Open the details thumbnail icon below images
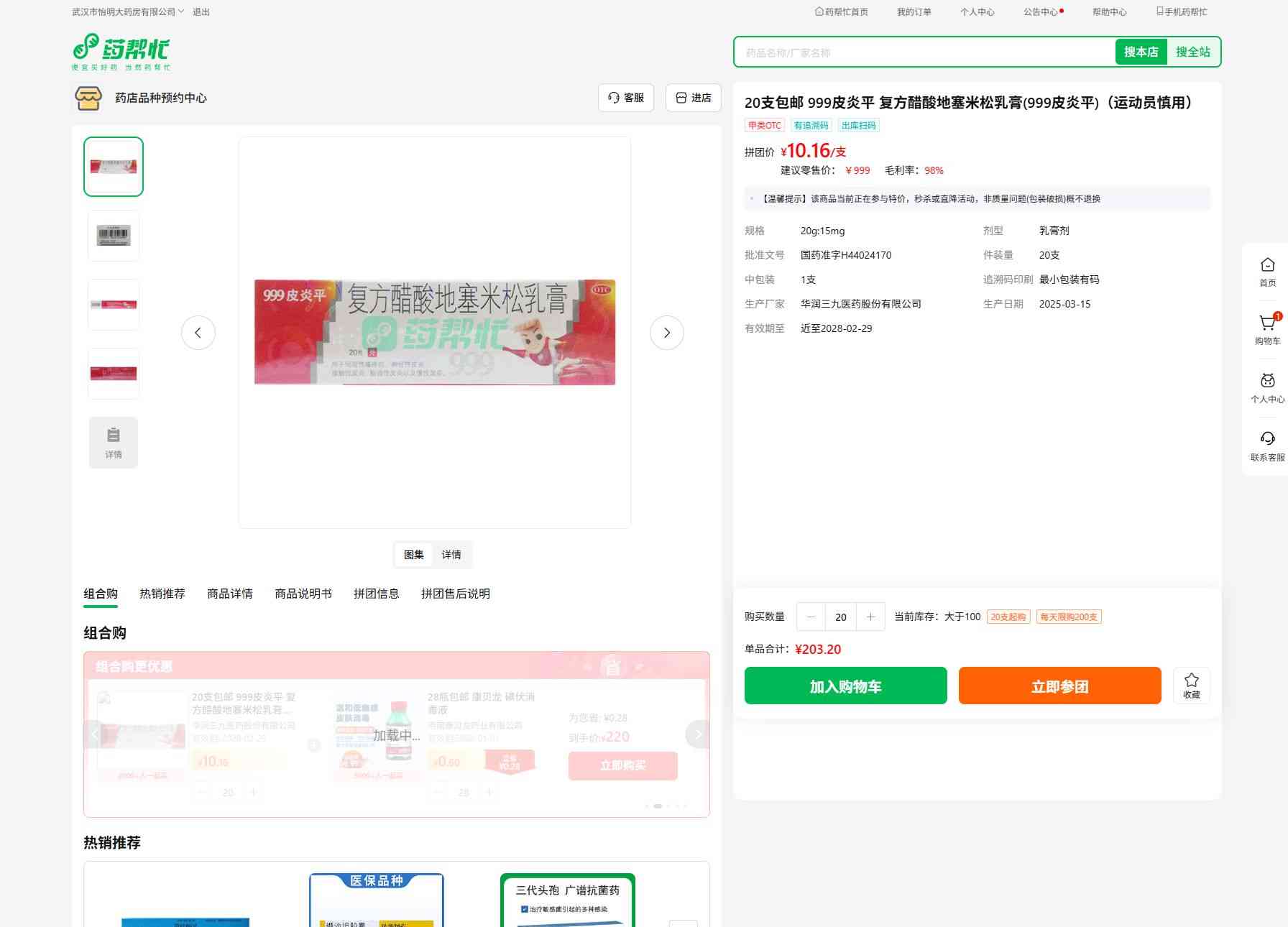The height and width of the screenshot is (927, 1288). (114, 443)
